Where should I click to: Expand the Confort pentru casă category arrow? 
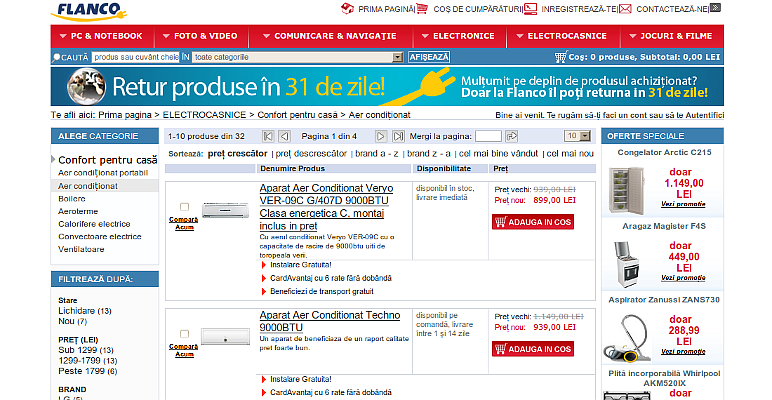pos(53,159)
